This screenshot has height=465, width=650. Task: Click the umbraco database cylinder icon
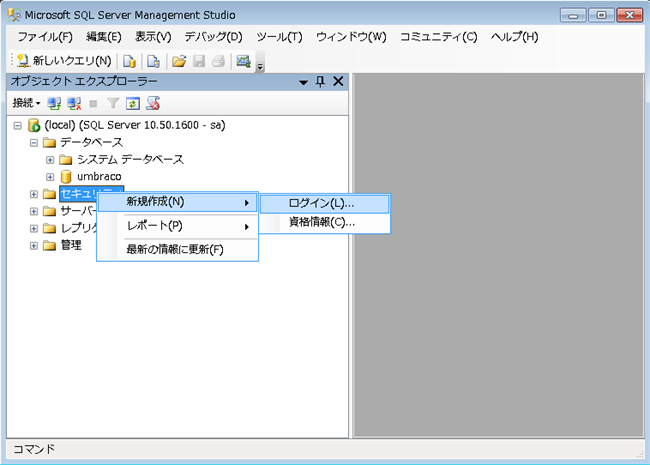click(66, 177)
